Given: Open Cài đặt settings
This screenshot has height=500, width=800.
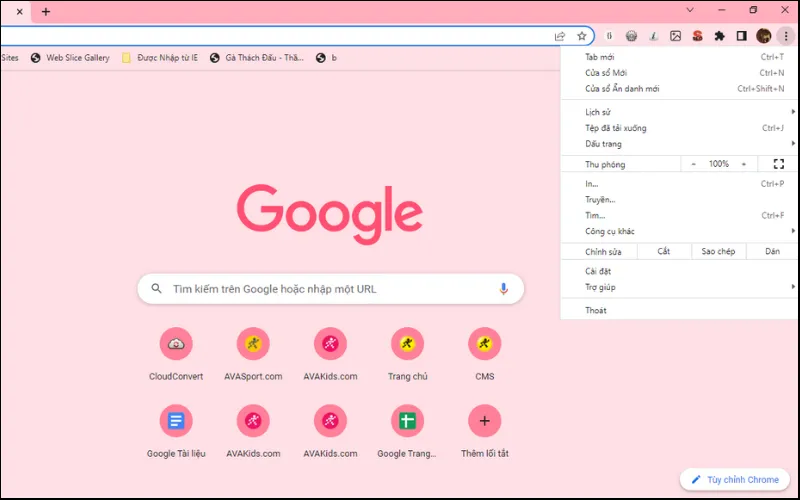Looking at the screenshot, I should pos(679,271).
